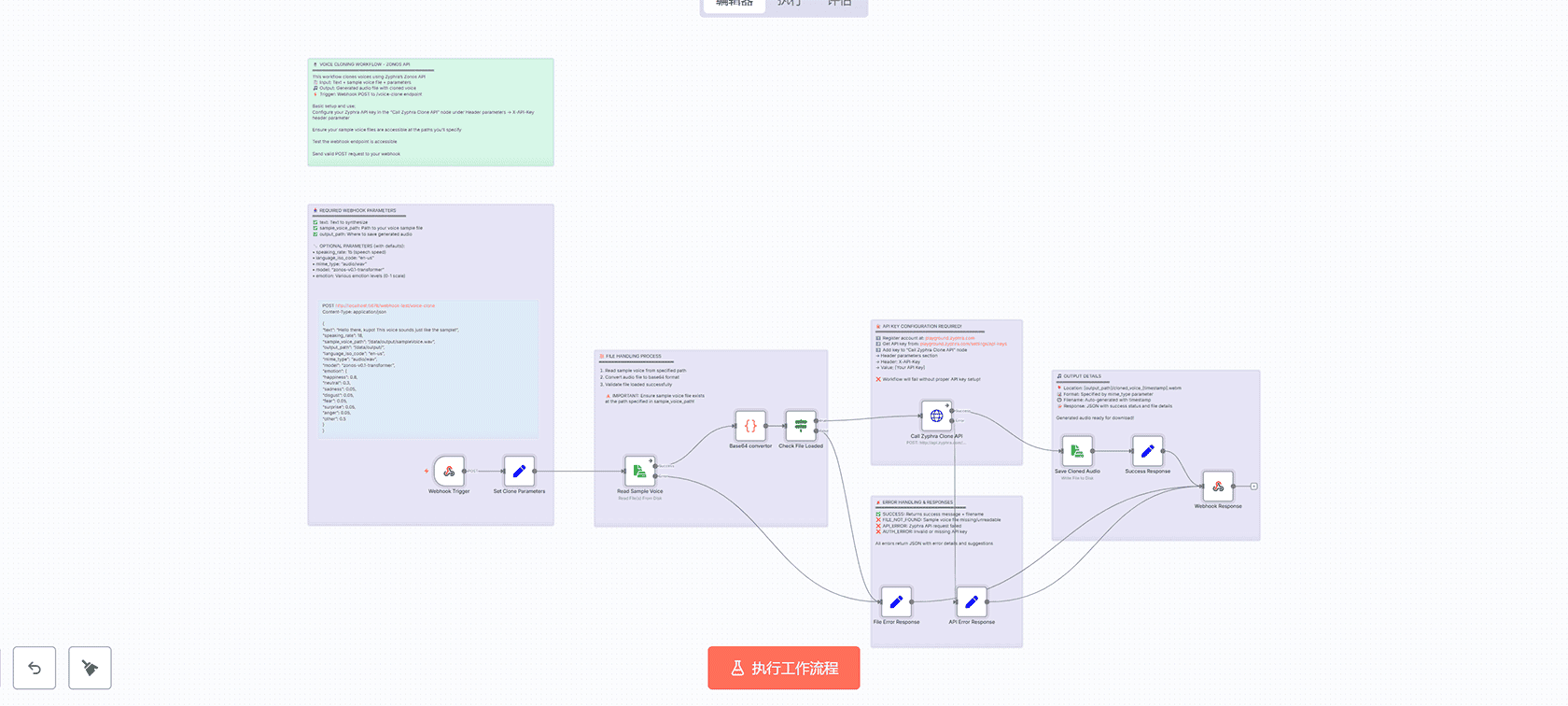Select the Base64 convertor node
1568x706 pixels.
tap(750, 426)
